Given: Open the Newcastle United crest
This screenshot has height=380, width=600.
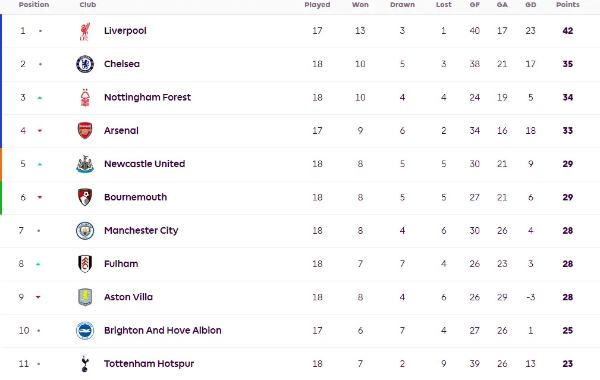Looking at the screenshot, I should click(85, 164).
